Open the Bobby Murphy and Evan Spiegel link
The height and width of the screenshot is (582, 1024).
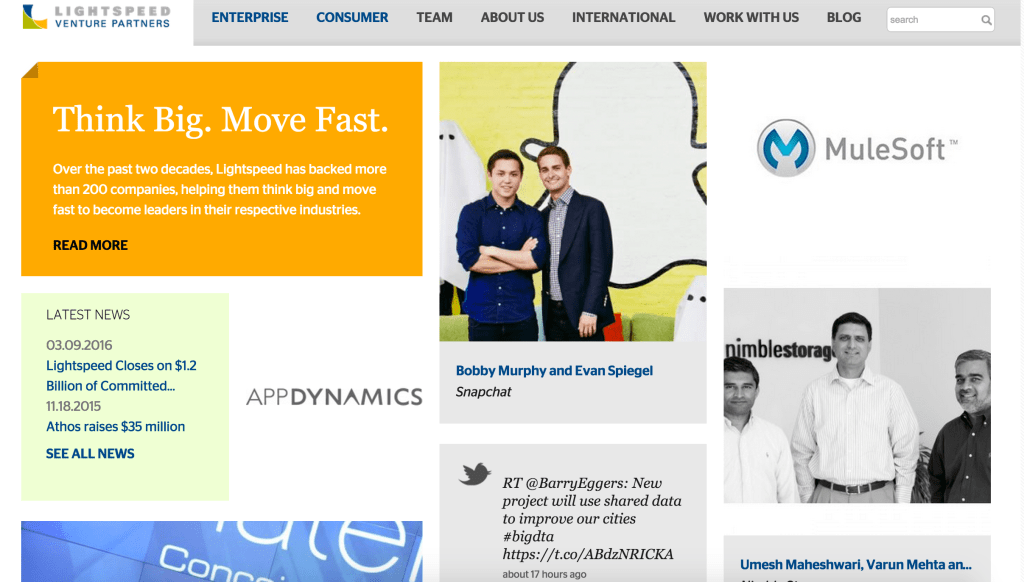(554, 370)
